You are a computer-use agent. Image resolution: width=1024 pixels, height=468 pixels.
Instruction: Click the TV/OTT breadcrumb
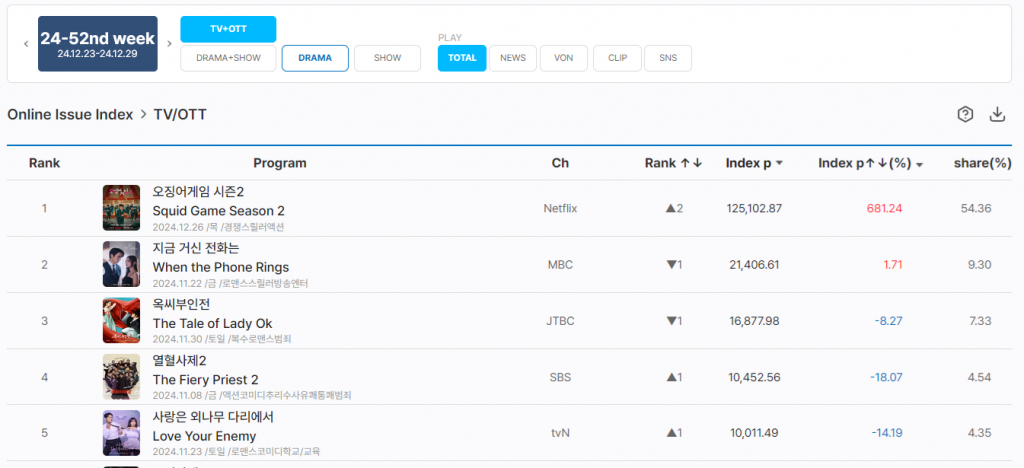(180, 115)
